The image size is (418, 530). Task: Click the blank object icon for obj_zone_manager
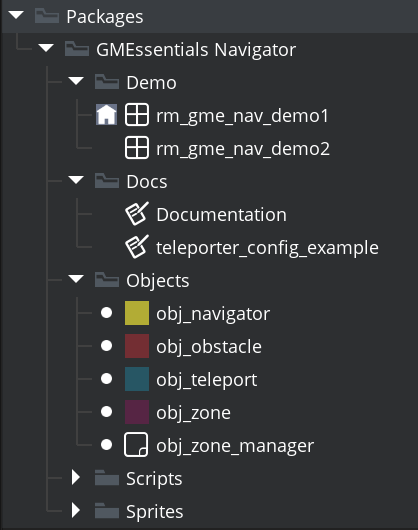136,444
